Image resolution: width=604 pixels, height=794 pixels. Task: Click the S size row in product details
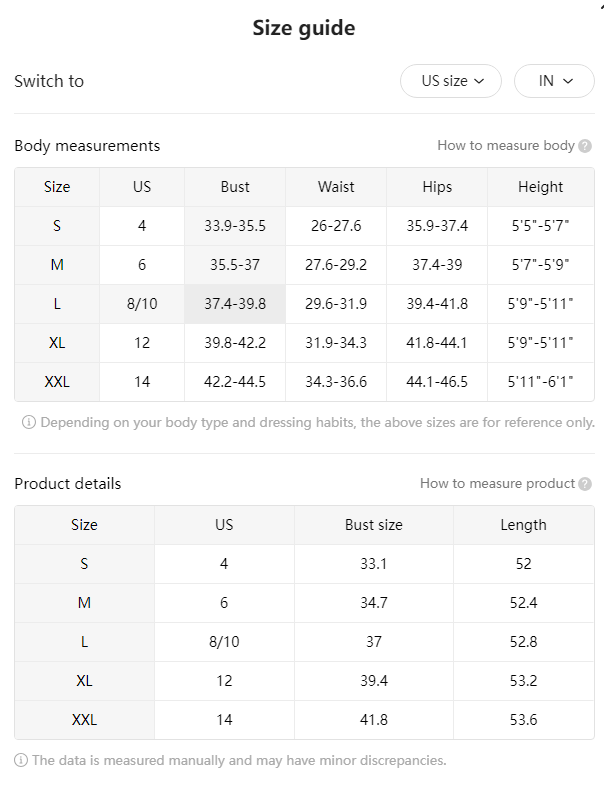[x=304, y=564]
